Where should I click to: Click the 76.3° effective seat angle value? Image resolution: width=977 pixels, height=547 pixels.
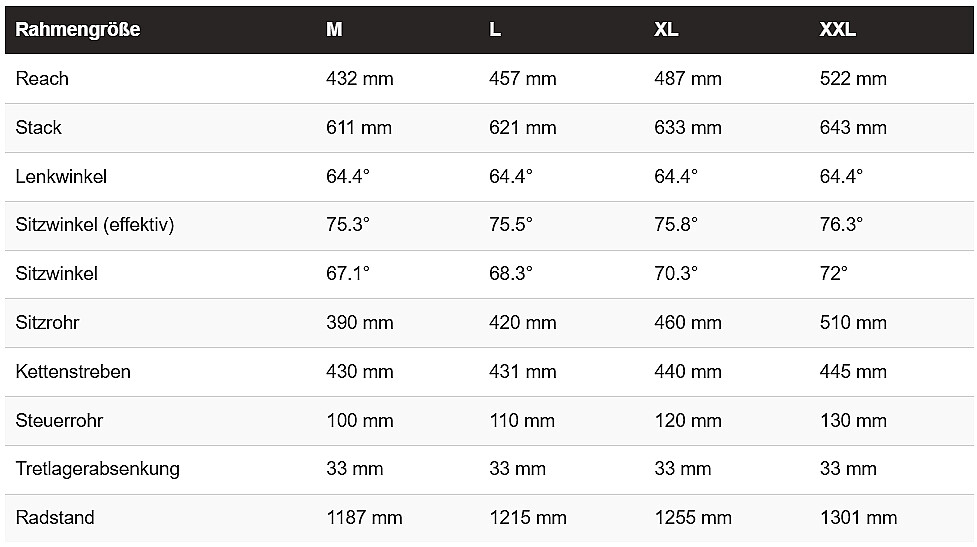tap(841, 225)
